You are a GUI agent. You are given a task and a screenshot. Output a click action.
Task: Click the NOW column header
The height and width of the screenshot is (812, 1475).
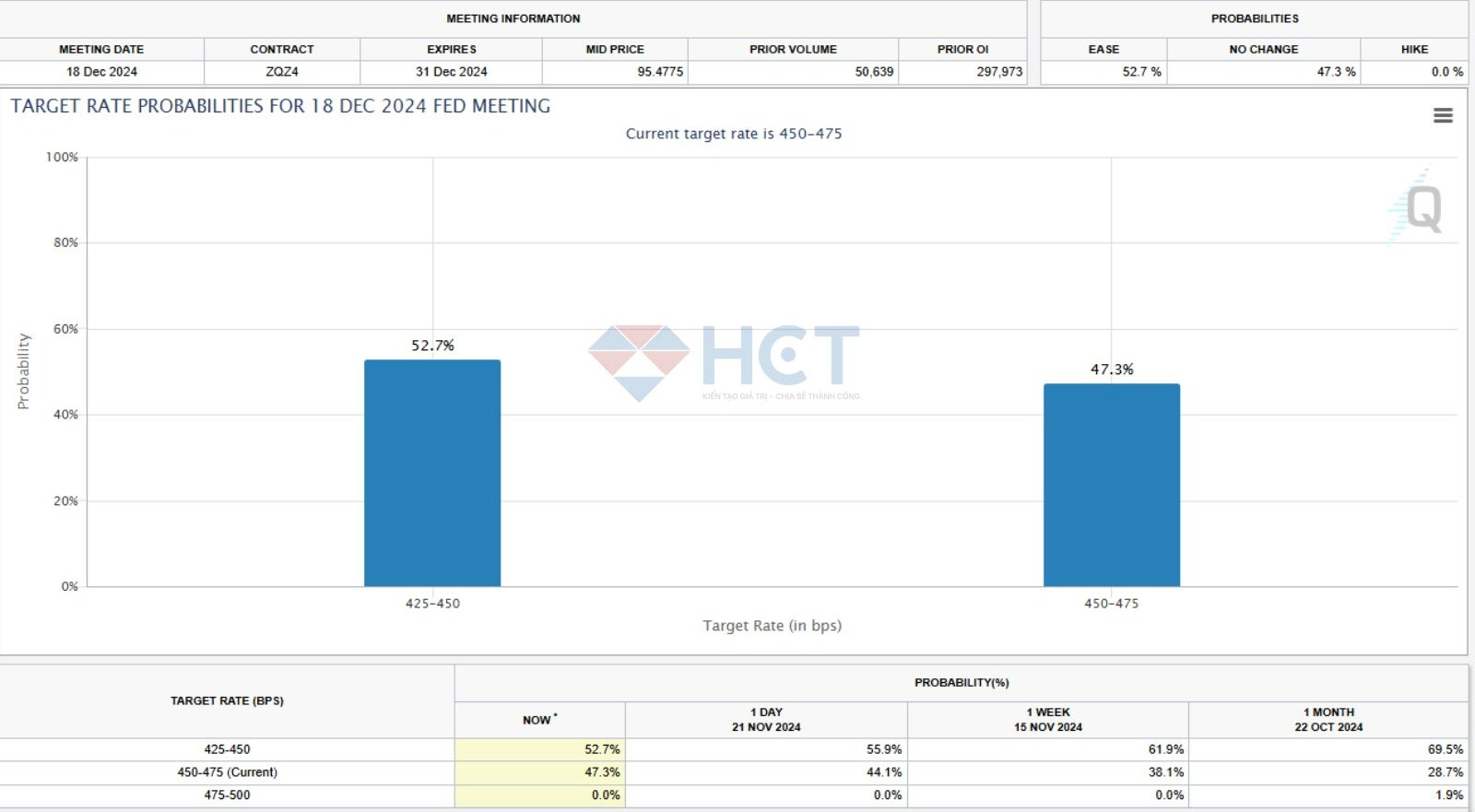(x=539, y=720)
